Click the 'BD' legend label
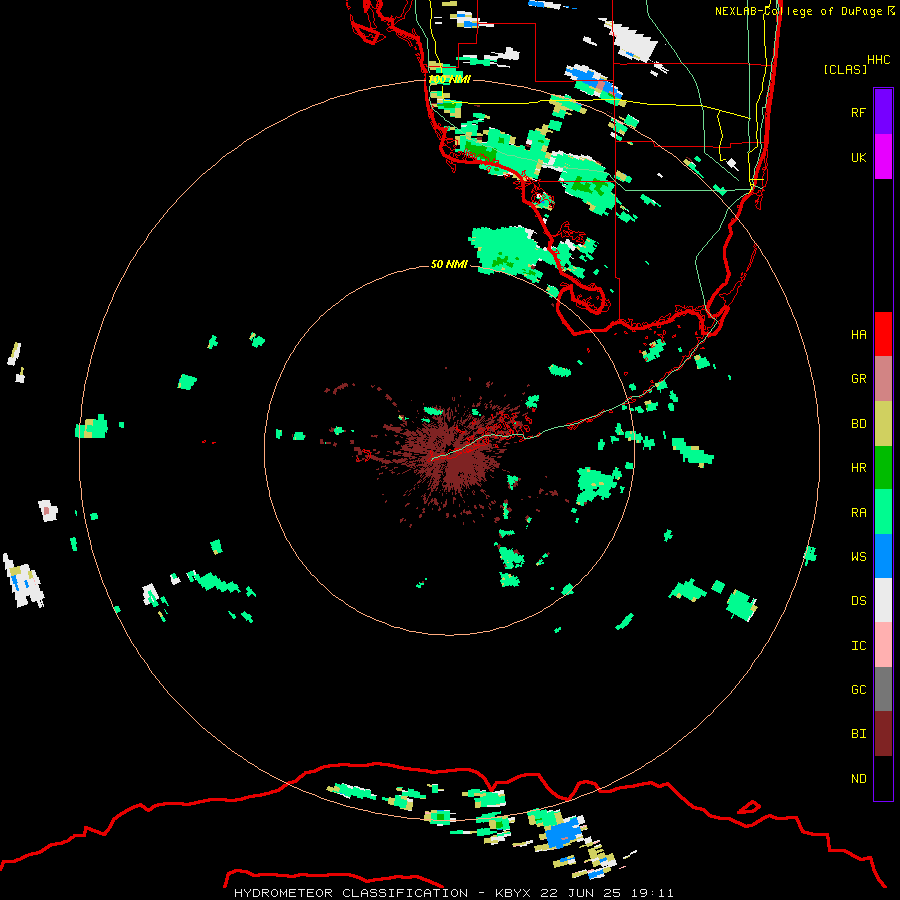 click(x=858, y=424)
